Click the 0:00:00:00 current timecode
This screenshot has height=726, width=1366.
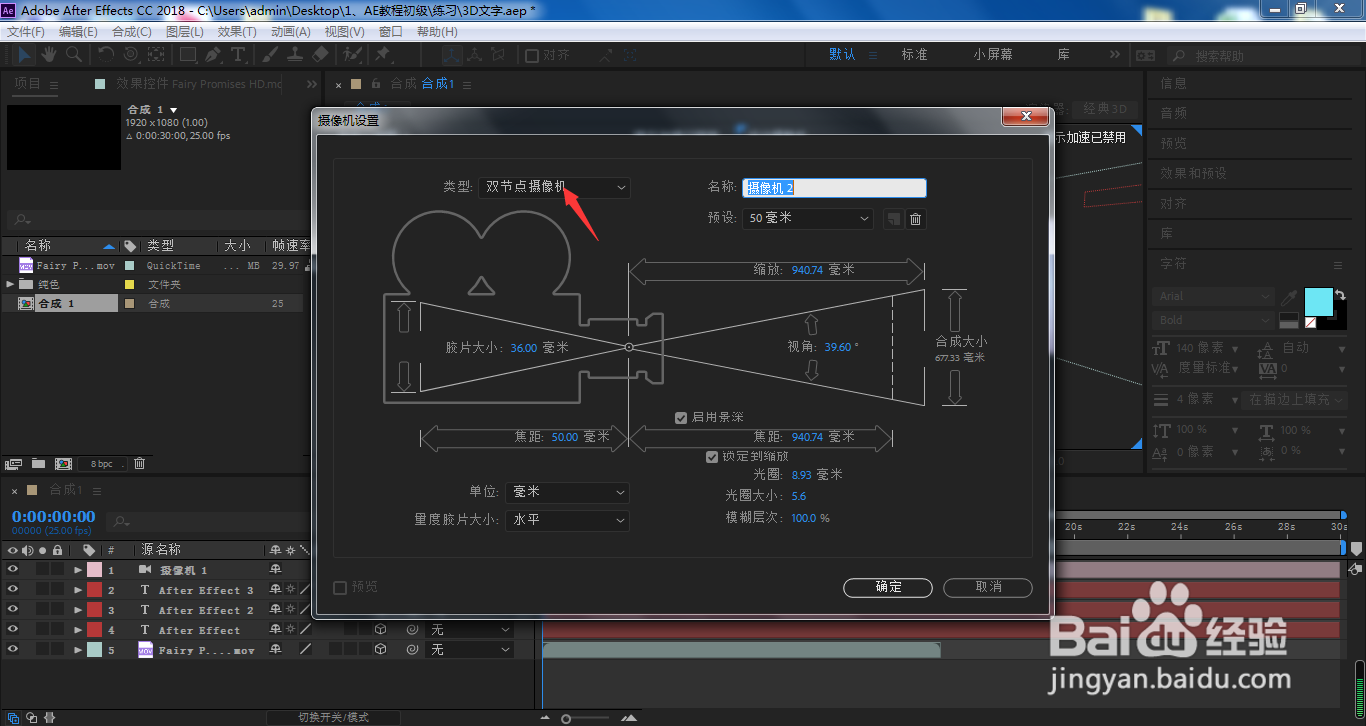[53, 517]
